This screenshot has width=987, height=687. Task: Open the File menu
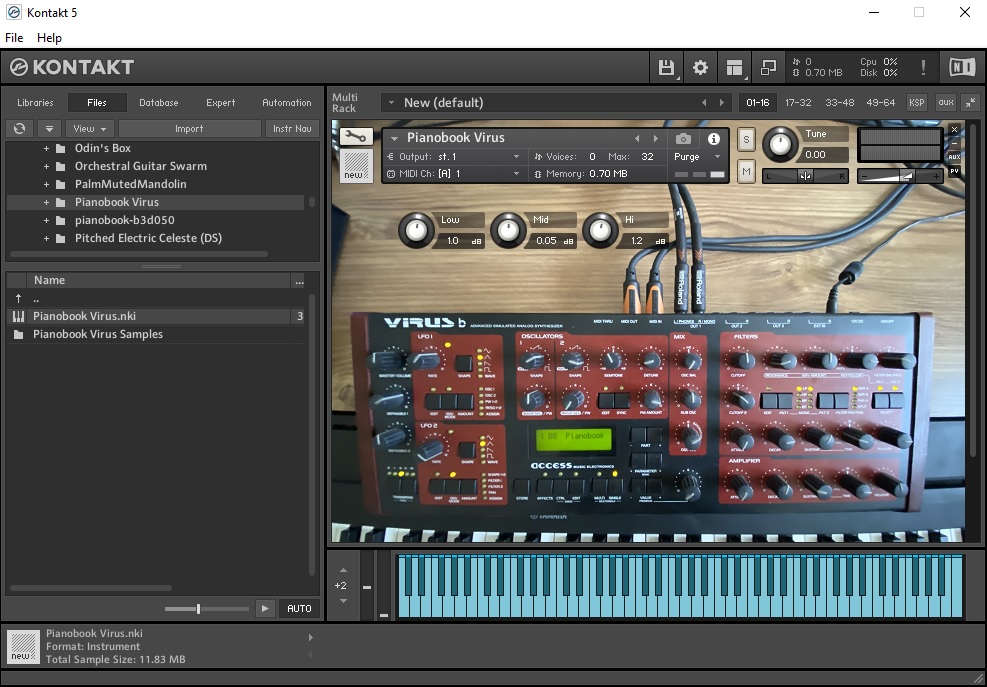click(14, 38)
